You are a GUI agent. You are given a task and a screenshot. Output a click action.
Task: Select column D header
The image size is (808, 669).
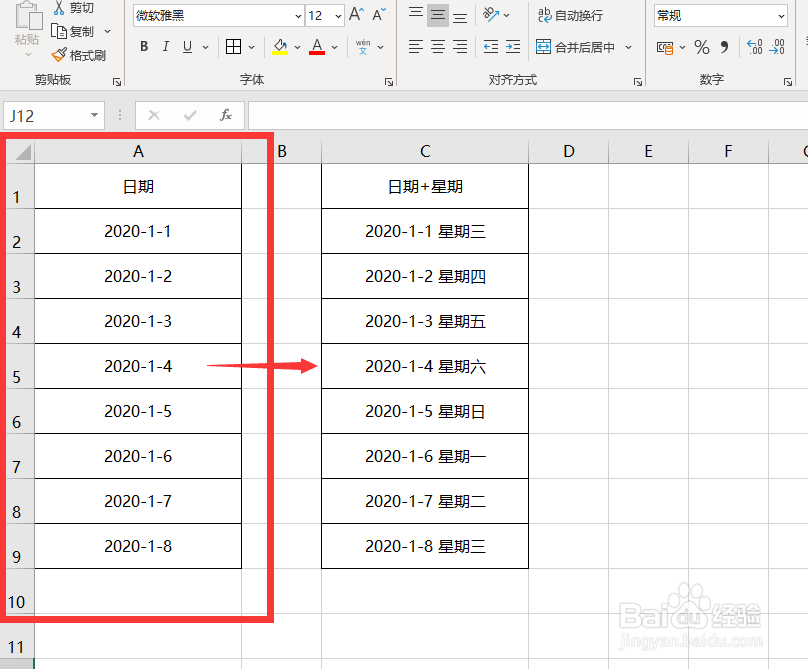click(568, 152)
